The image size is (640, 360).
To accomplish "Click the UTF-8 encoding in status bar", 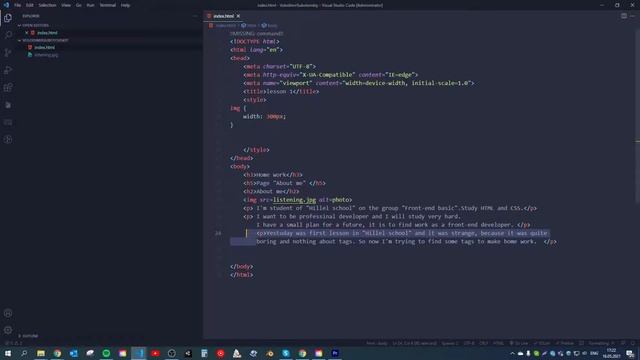I will (469, 343).
